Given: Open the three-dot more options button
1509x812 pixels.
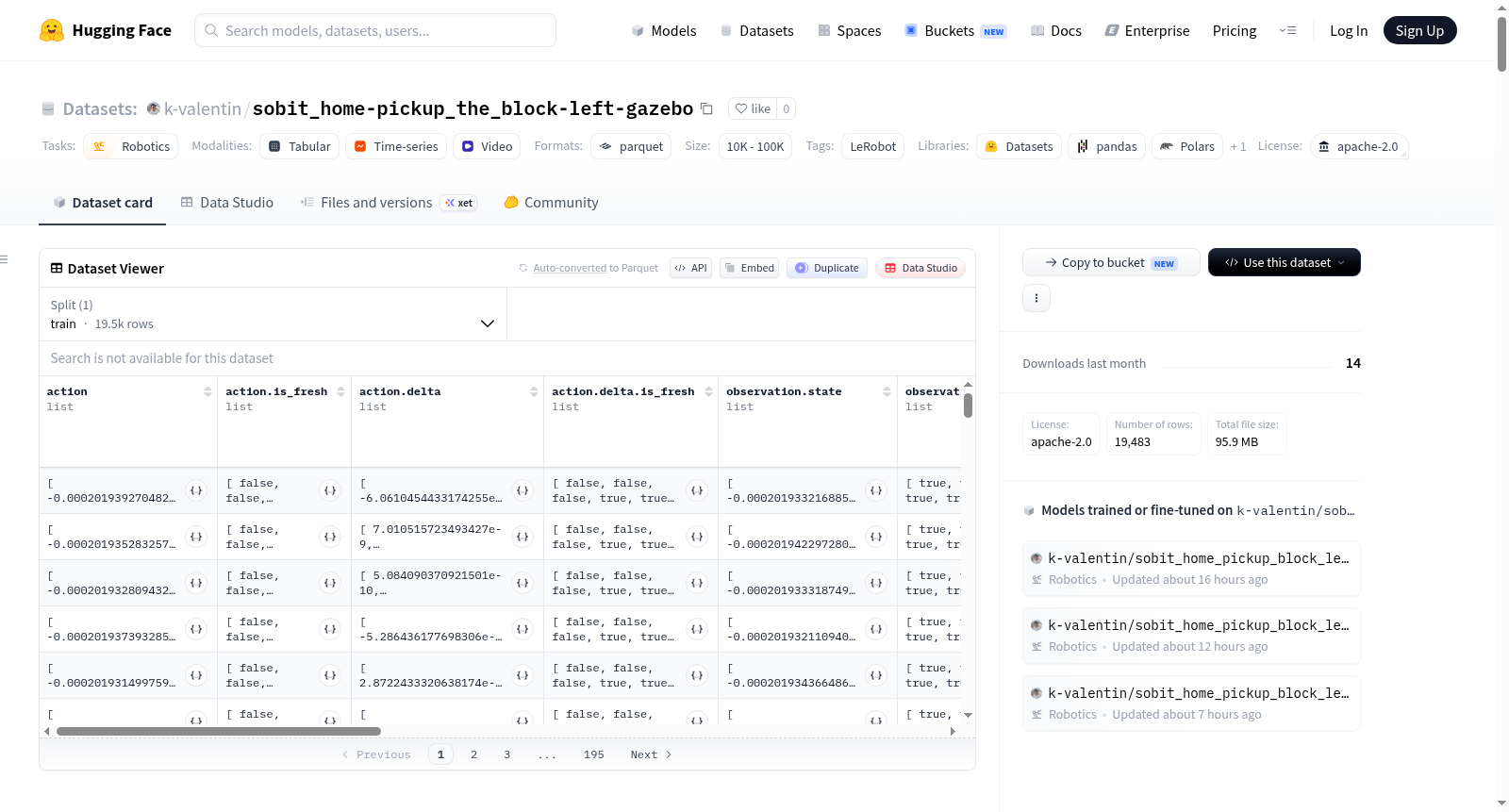Looking at the screenshot, I should (x=1036, y=298).
